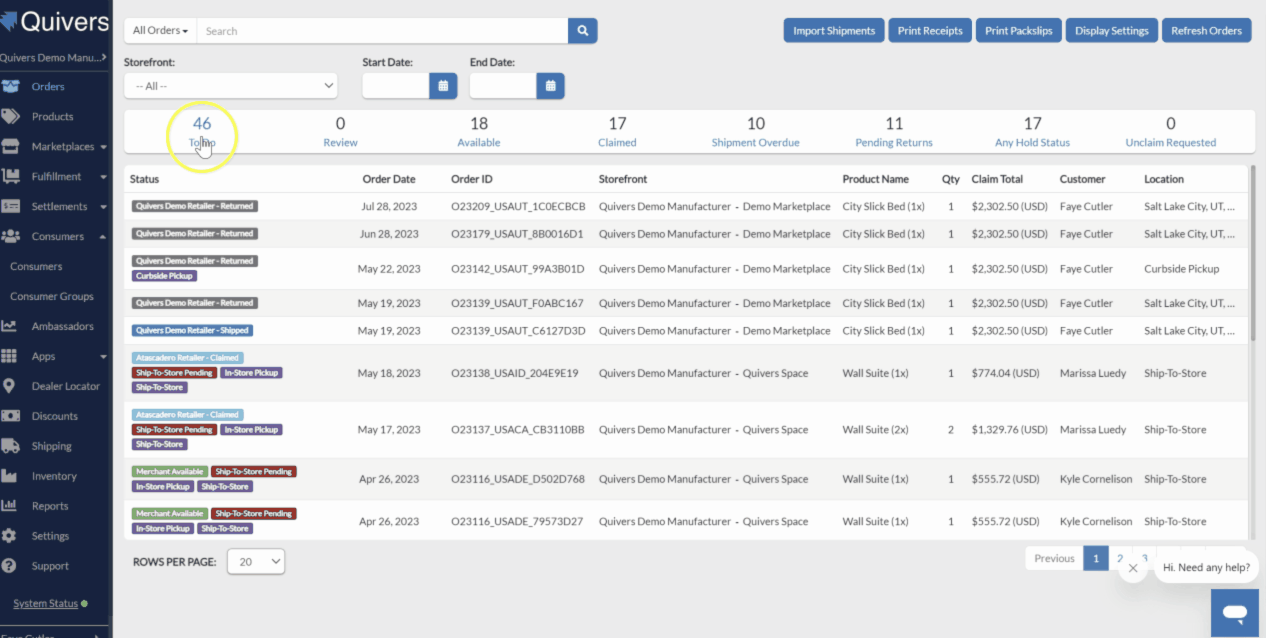The image size is (1266, 638).
Task: Click in the orders search field
Action: (x=382, y=31)
